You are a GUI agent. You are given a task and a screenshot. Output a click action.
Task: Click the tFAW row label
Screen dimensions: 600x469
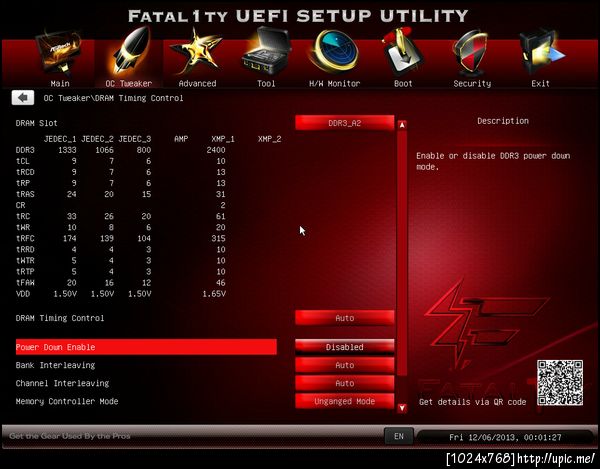pos(25,283)
